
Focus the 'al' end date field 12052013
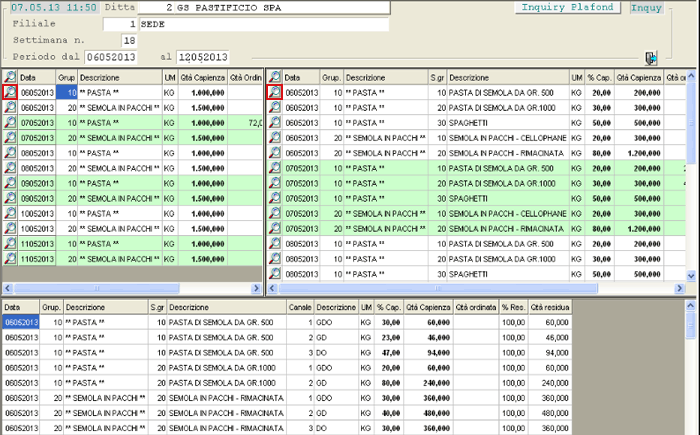tap(203, 57)
